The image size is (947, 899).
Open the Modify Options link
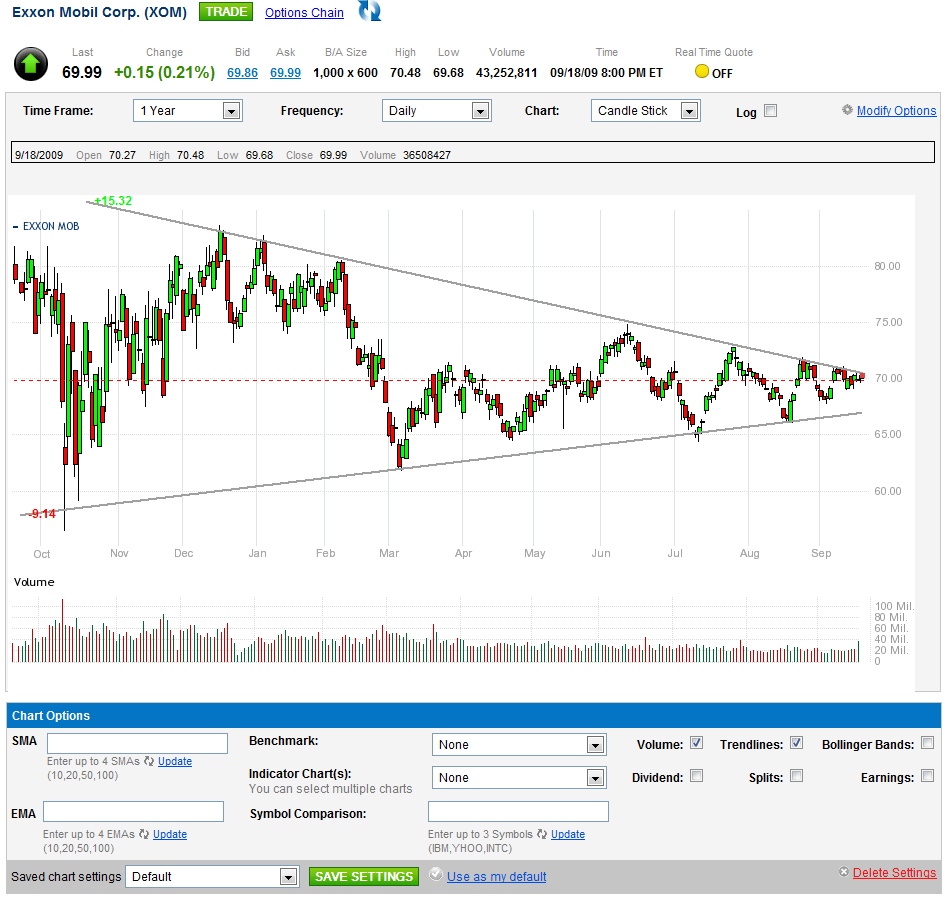[x=896, y=110]
